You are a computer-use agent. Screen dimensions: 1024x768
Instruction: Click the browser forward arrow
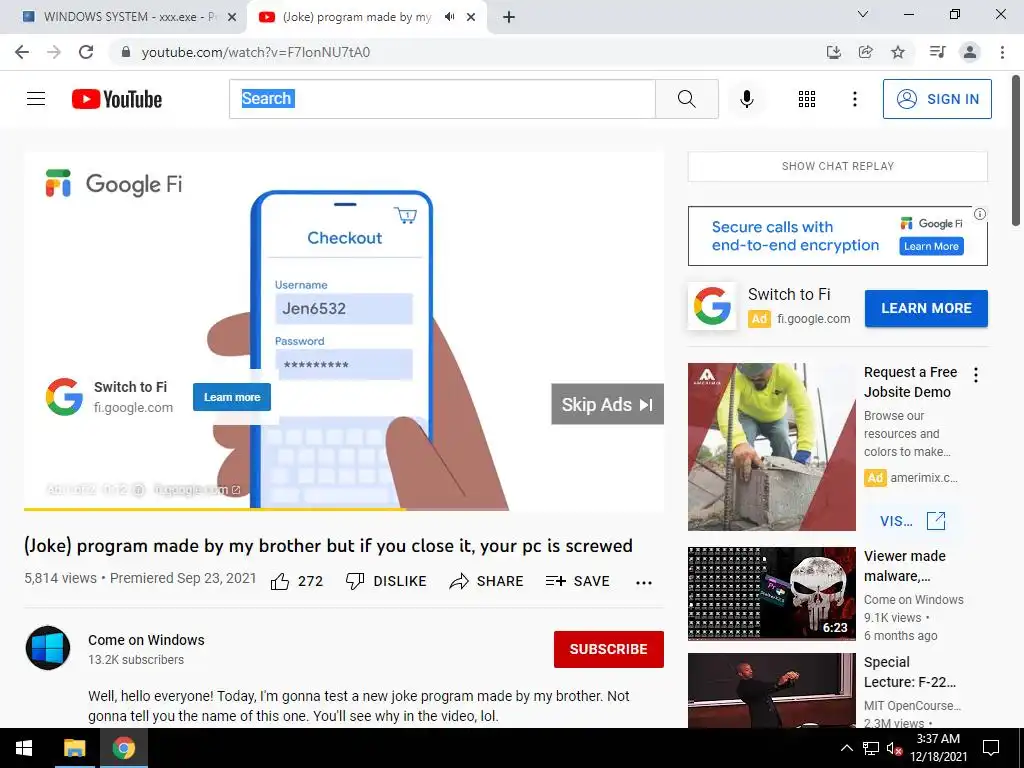(54, 52)
